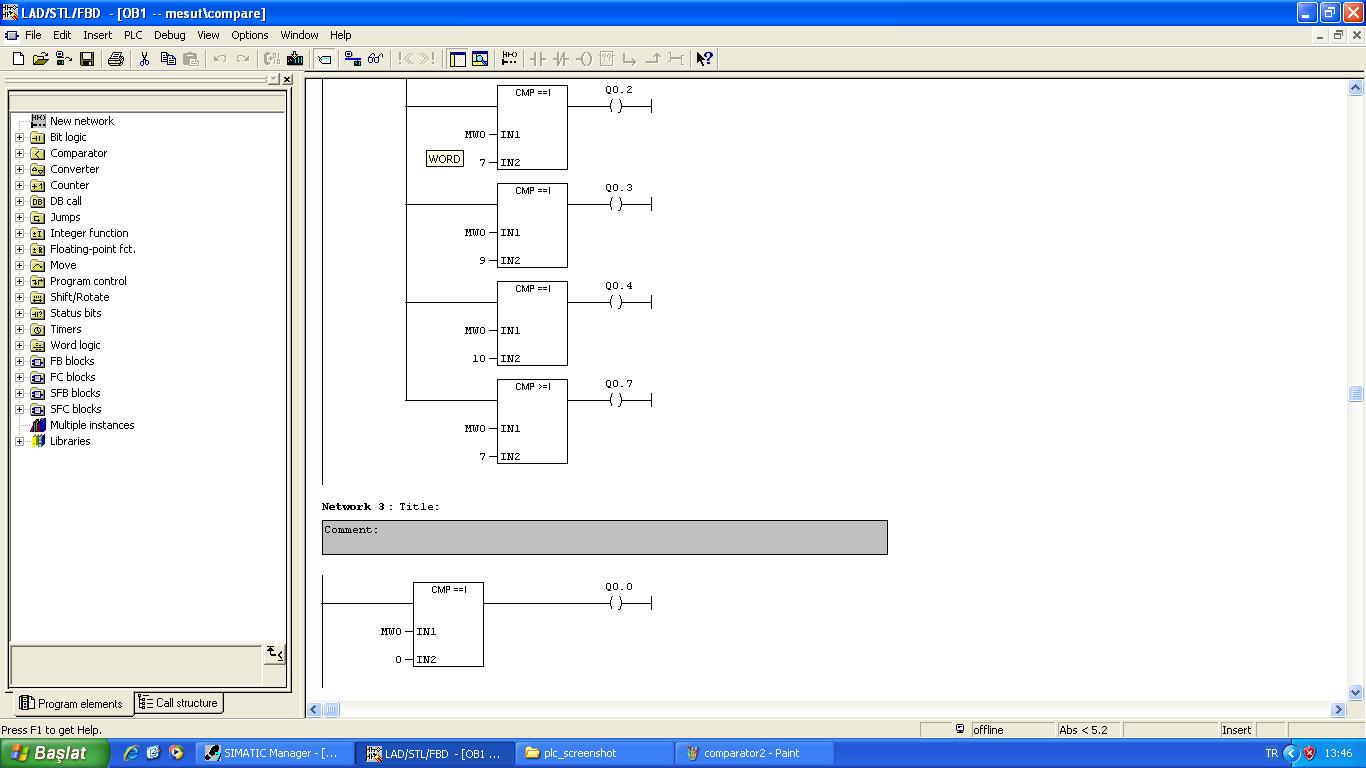Image resolution: width=1366 pixels, height=768 pixels.
Task: Expand the Comparator tree node
Action: tap(19, 153)
